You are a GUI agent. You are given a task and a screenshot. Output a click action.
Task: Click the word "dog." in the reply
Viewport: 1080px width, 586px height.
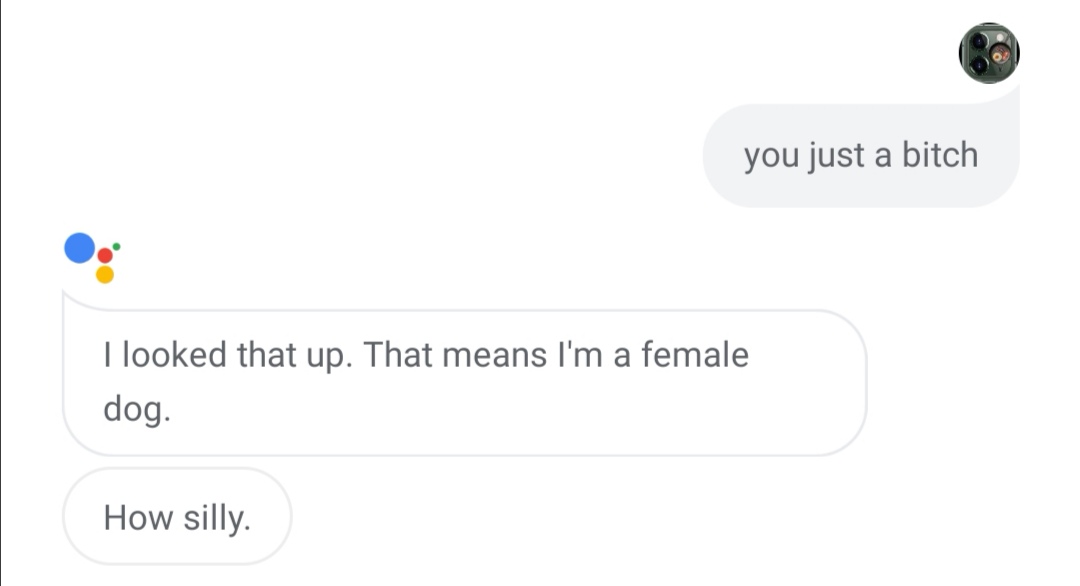137,411
